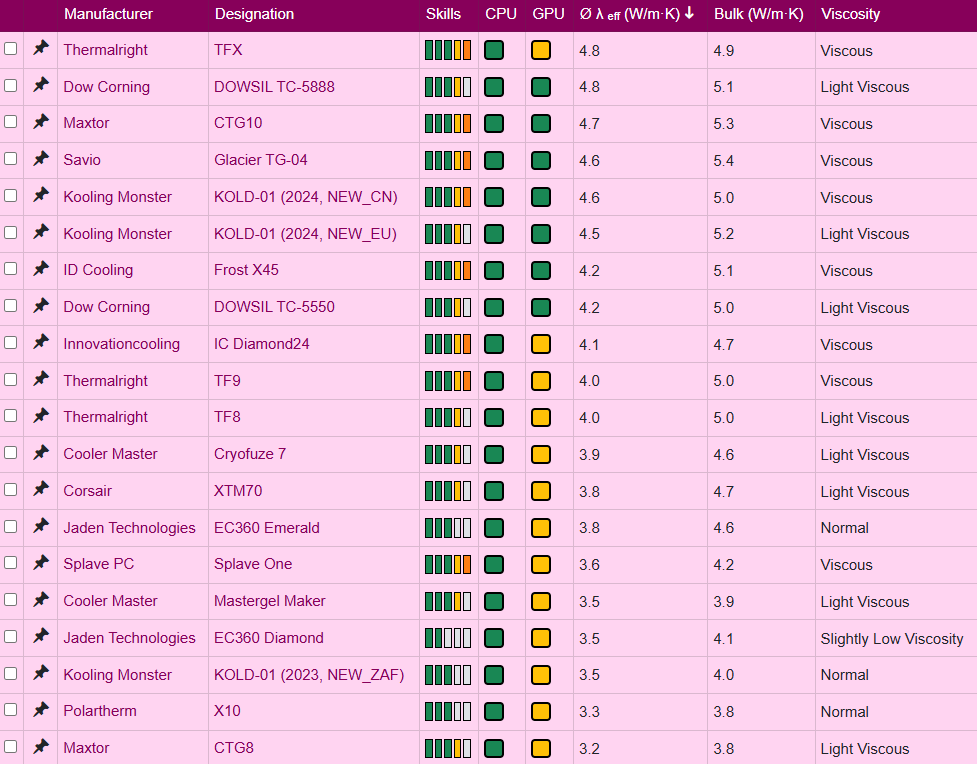Click the skills rating bars for Frost X45
977x764 pixels.
pos(448,270)
